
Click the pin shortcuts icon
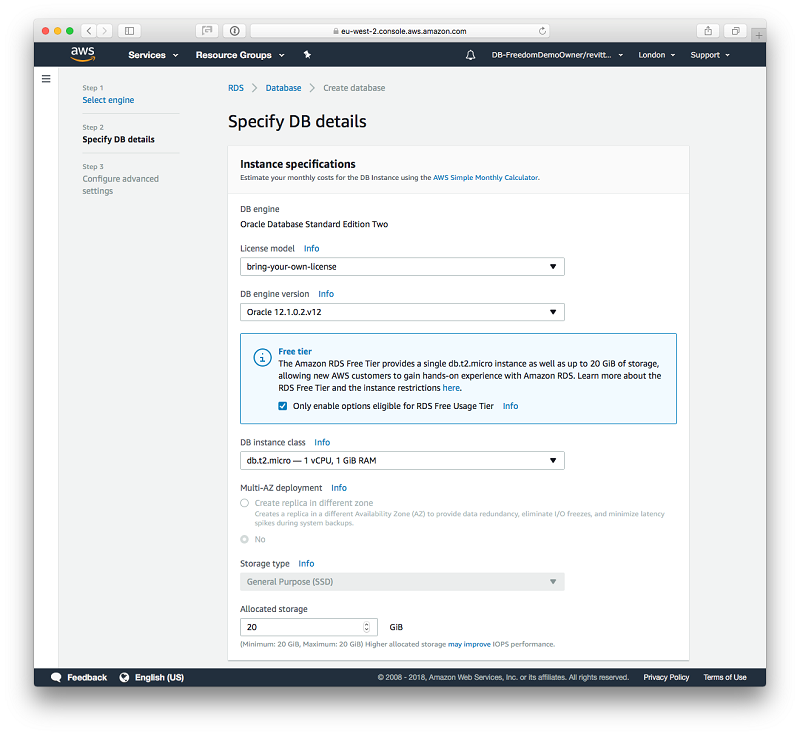307,55
